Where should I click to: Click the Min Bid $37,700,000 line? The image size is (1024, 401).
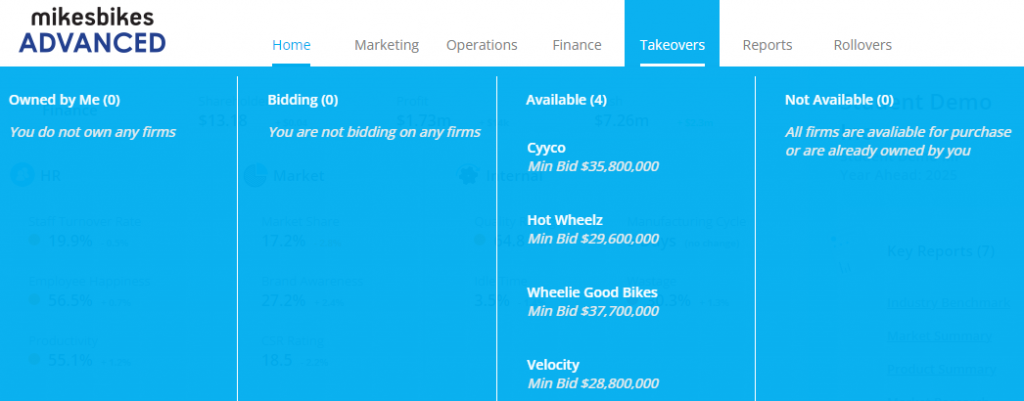click(593, 311)
